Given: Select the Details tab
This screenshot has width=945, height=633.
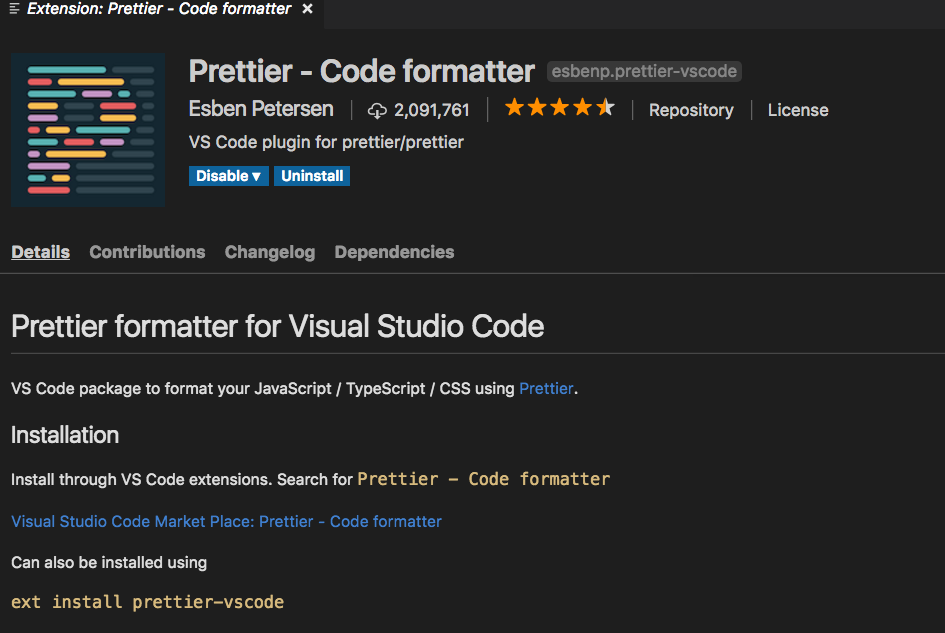Looking at the screenshot, I should coord(40,252).
